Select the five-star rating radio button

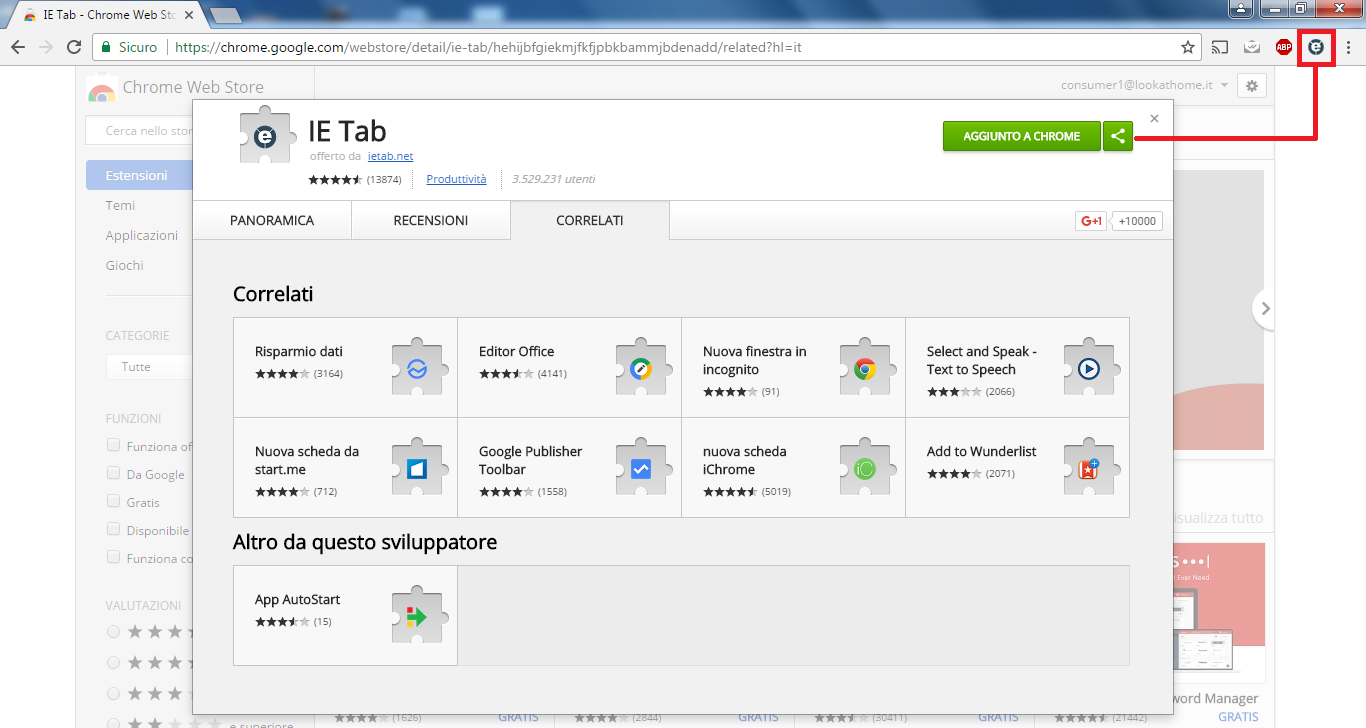(113, 631)
